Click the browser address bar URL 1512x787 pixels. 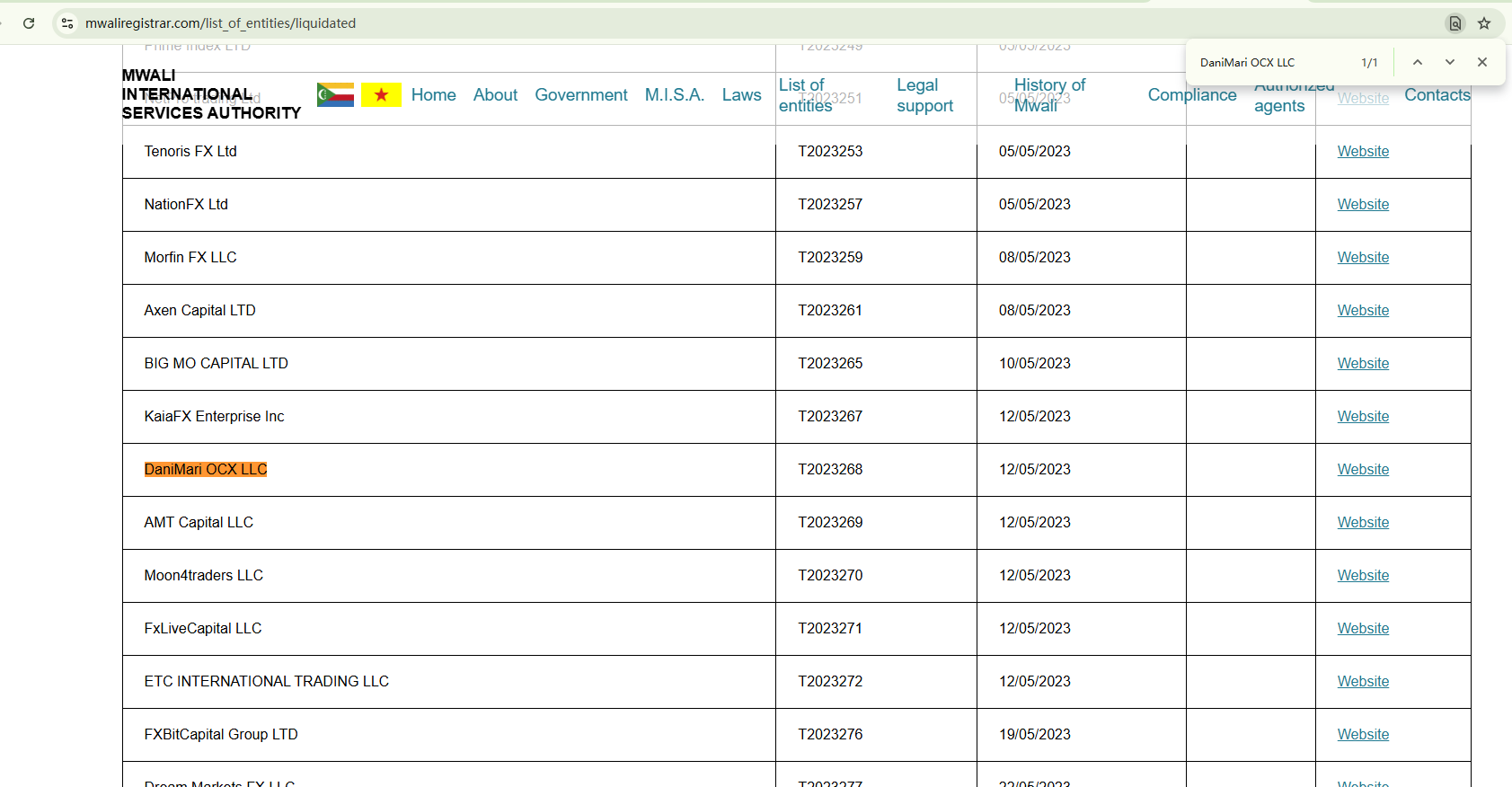click(x=220, y=23)
